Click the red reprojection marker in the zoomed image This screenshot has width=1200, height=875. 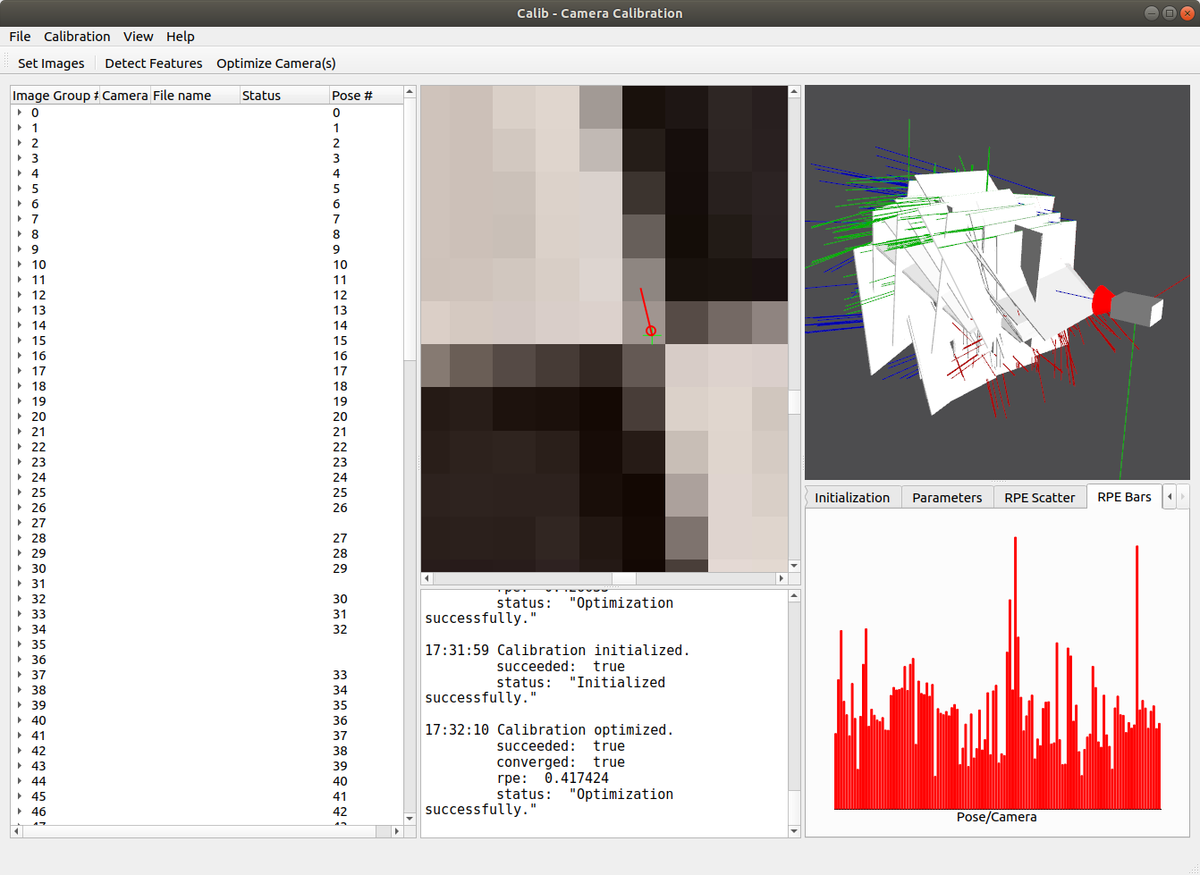pos(651,328)
